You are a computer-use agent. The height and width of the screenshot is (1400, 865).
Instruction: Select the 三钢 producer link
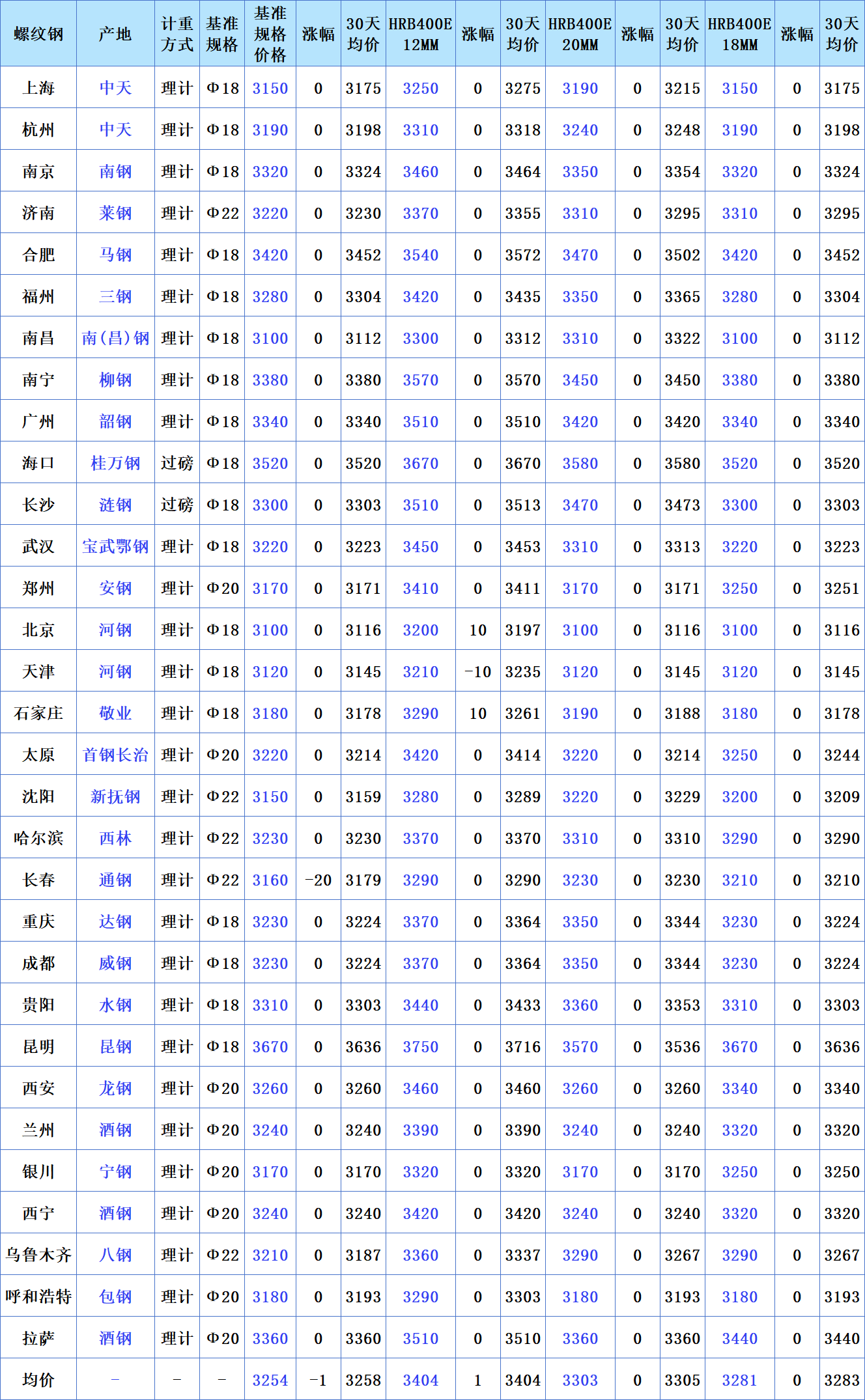pos(115,296)
